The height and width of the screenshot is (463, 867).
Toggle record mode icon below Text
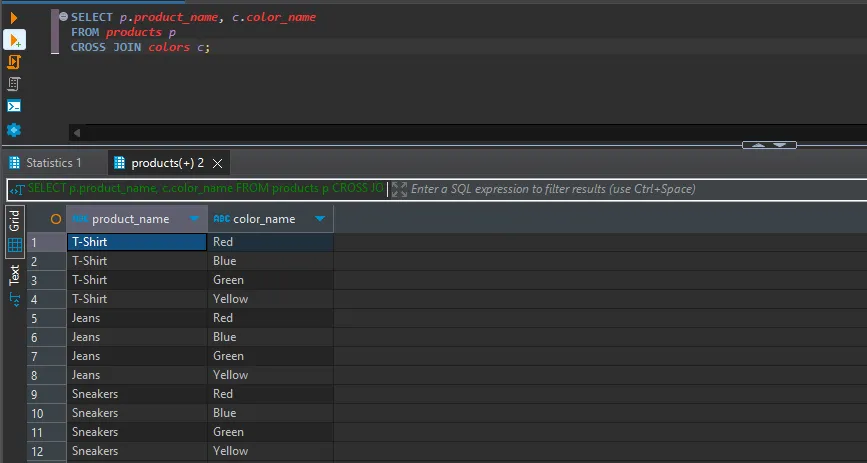point(15,300)
